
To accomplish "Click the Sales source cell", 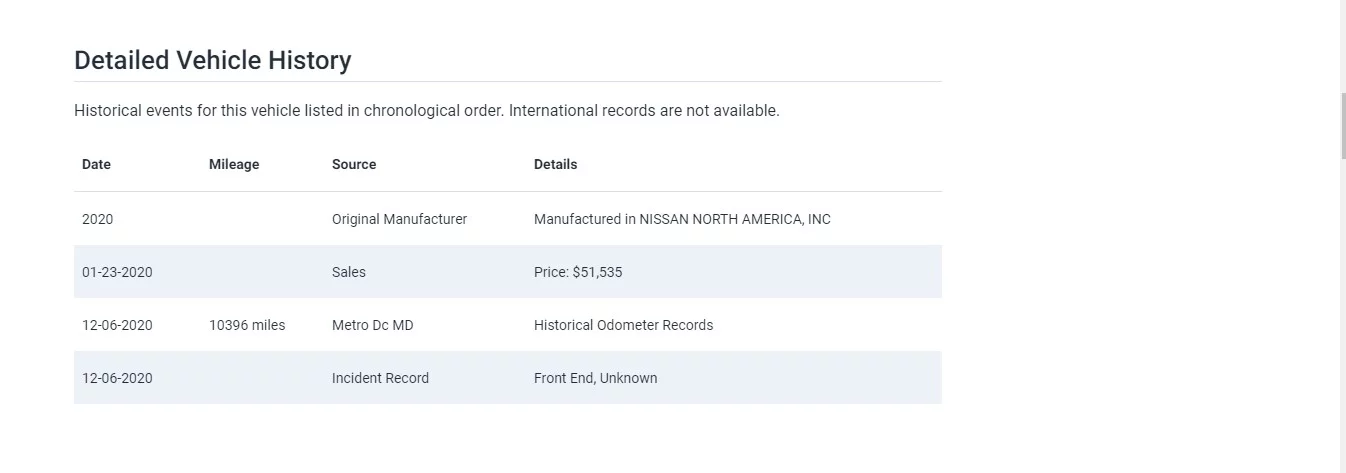I will coord(349,272).
